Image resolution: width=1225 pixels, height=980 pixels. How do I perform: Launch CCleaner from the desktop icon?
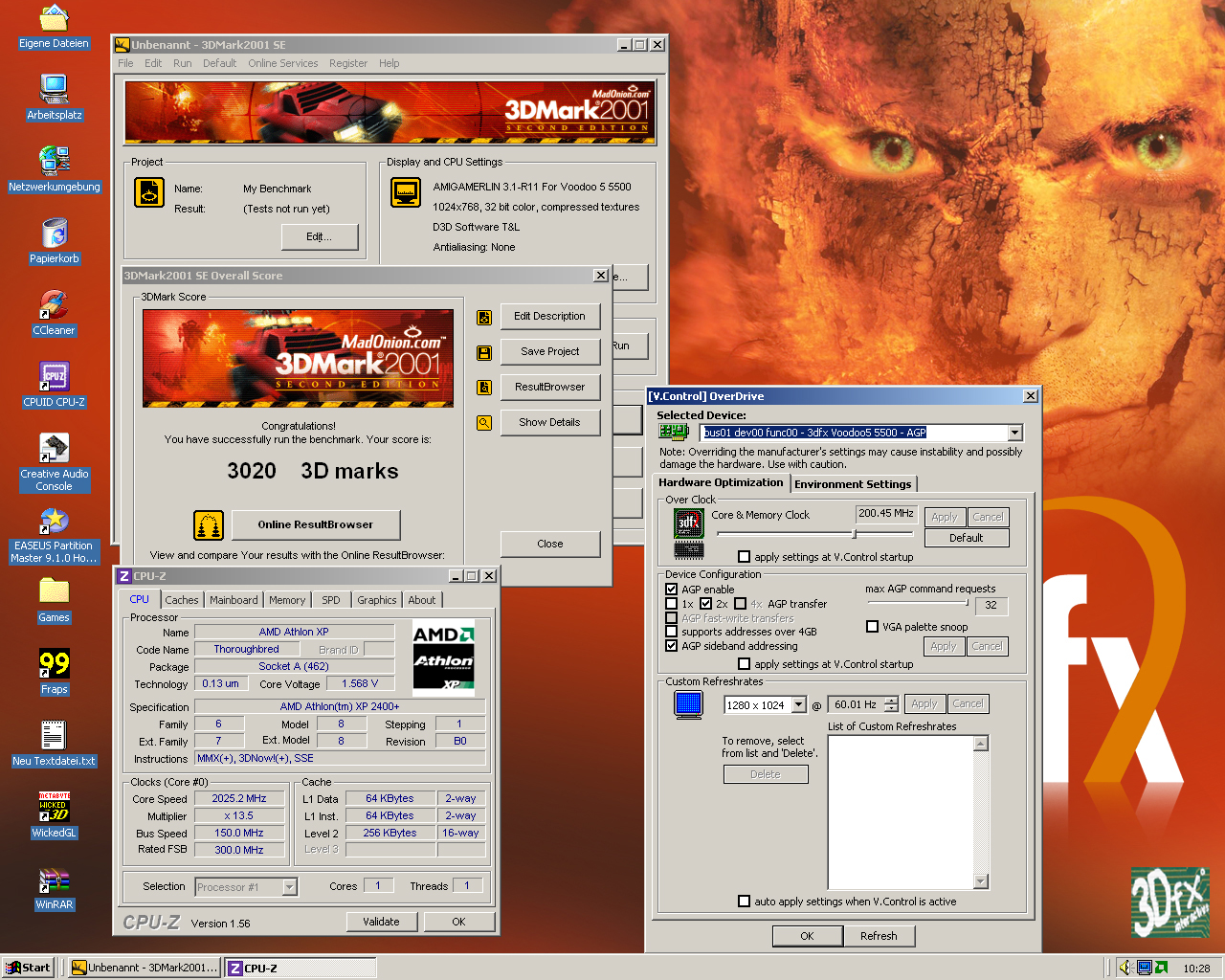pos(54,305)
